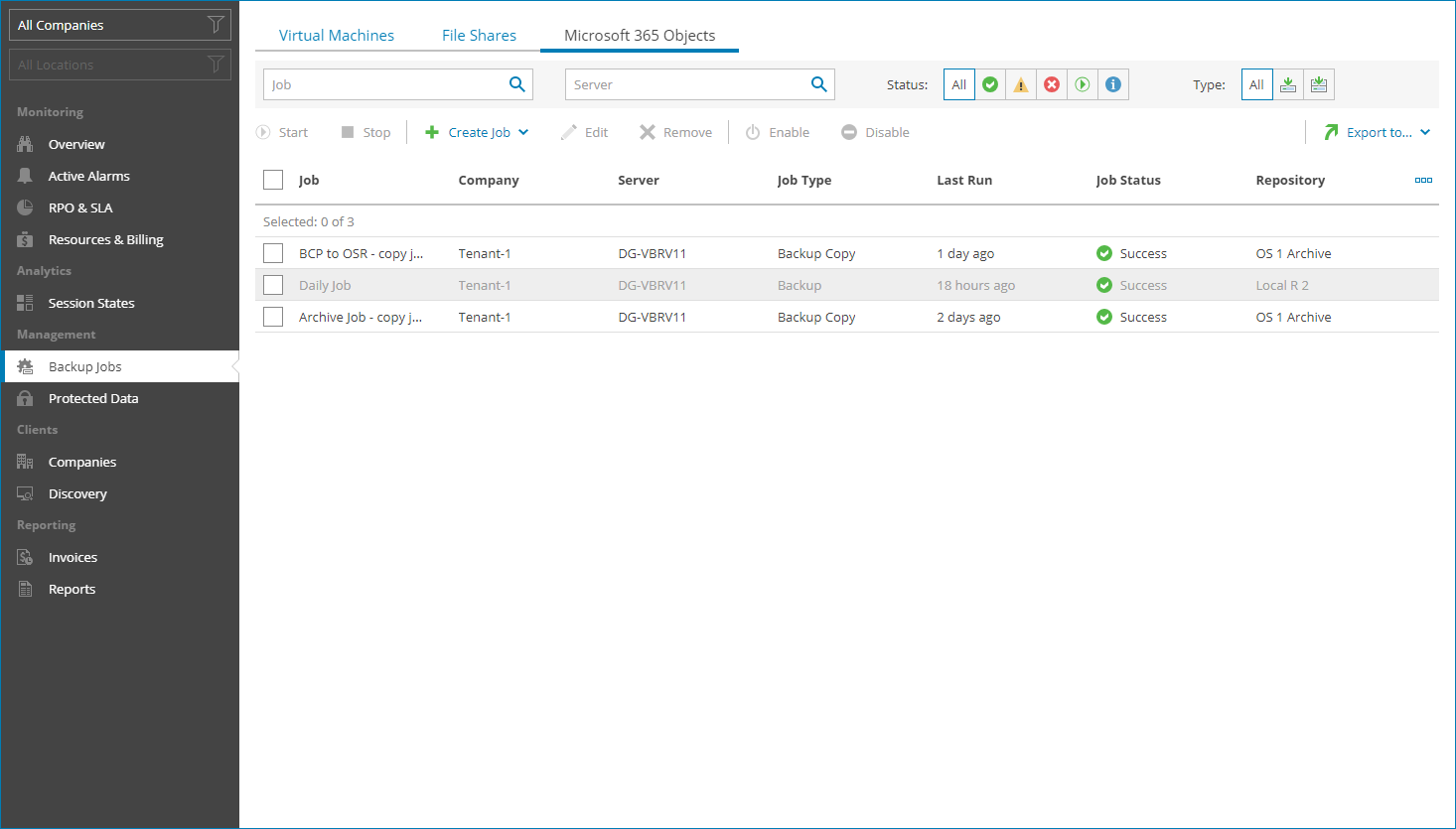Select the Backup type filter icon
This screenshot has width=1456, height=829.
(1288, 84)
